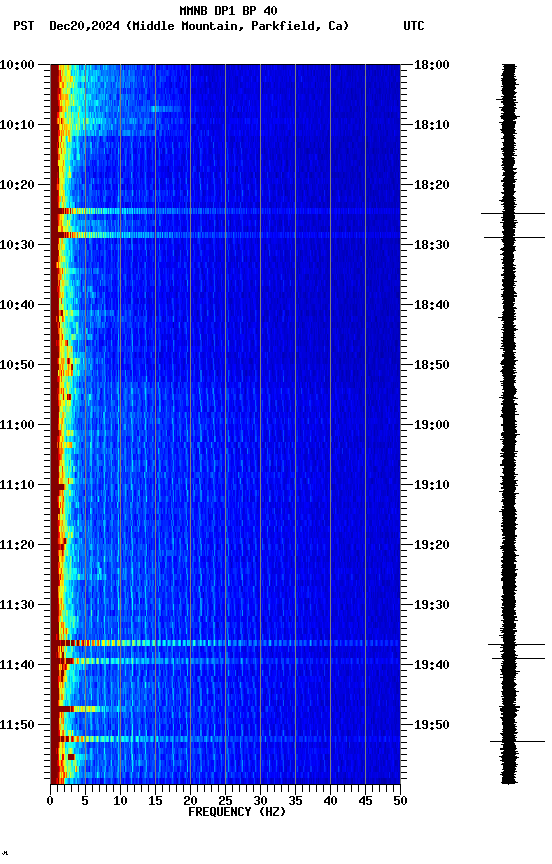This screenshot has width=552, height=864.
Task: Click the 19:40 UTC time label
Action: click(x=432, y=666)
